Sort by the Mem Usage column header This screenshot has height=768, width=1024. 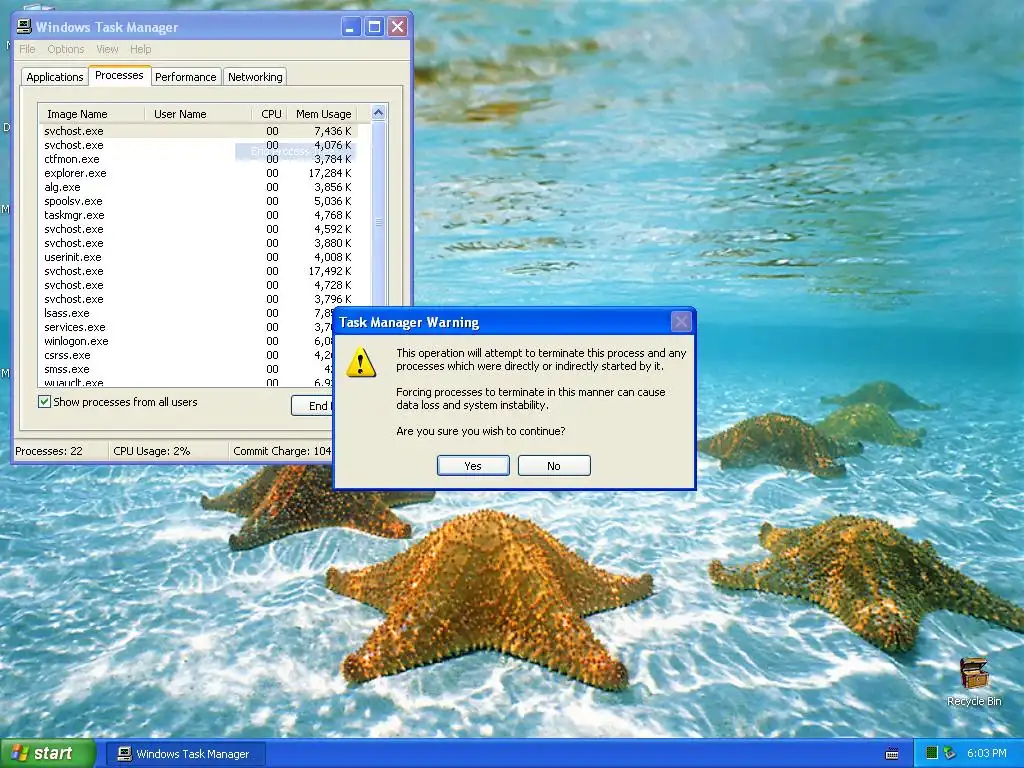pos(323,114)
